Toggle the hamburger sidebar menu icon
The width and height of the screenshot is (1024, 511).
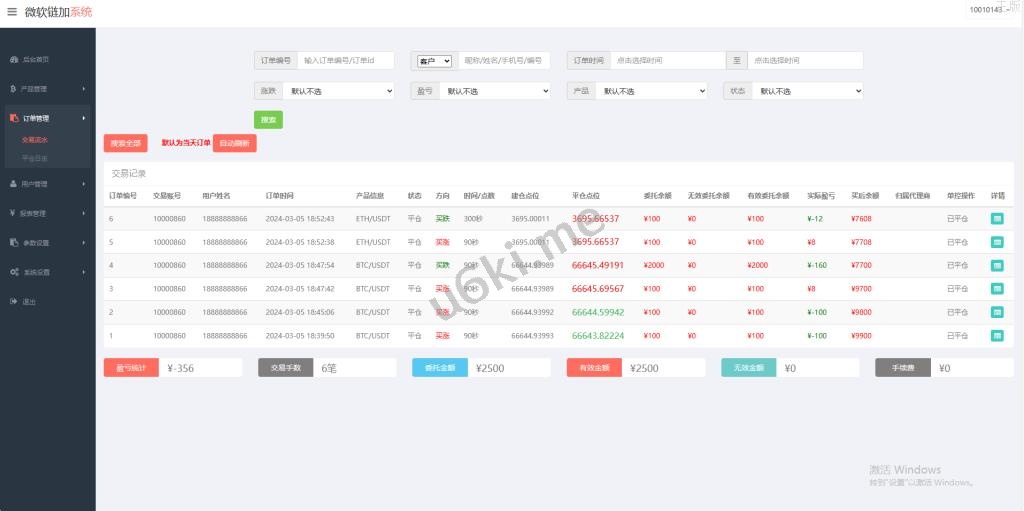12,12
